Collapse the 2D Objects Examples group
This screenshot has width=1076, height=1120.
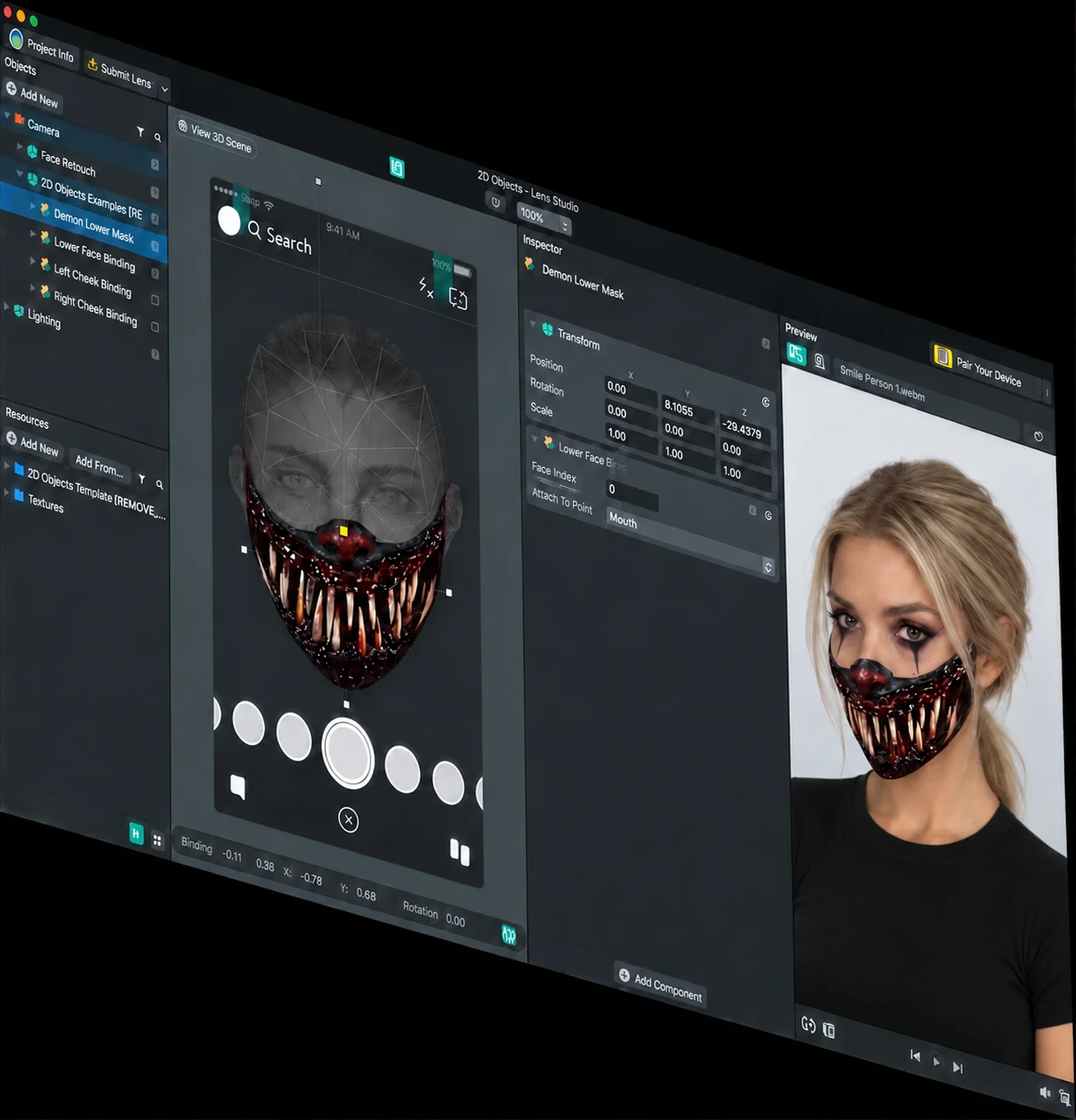pos(20,174)
